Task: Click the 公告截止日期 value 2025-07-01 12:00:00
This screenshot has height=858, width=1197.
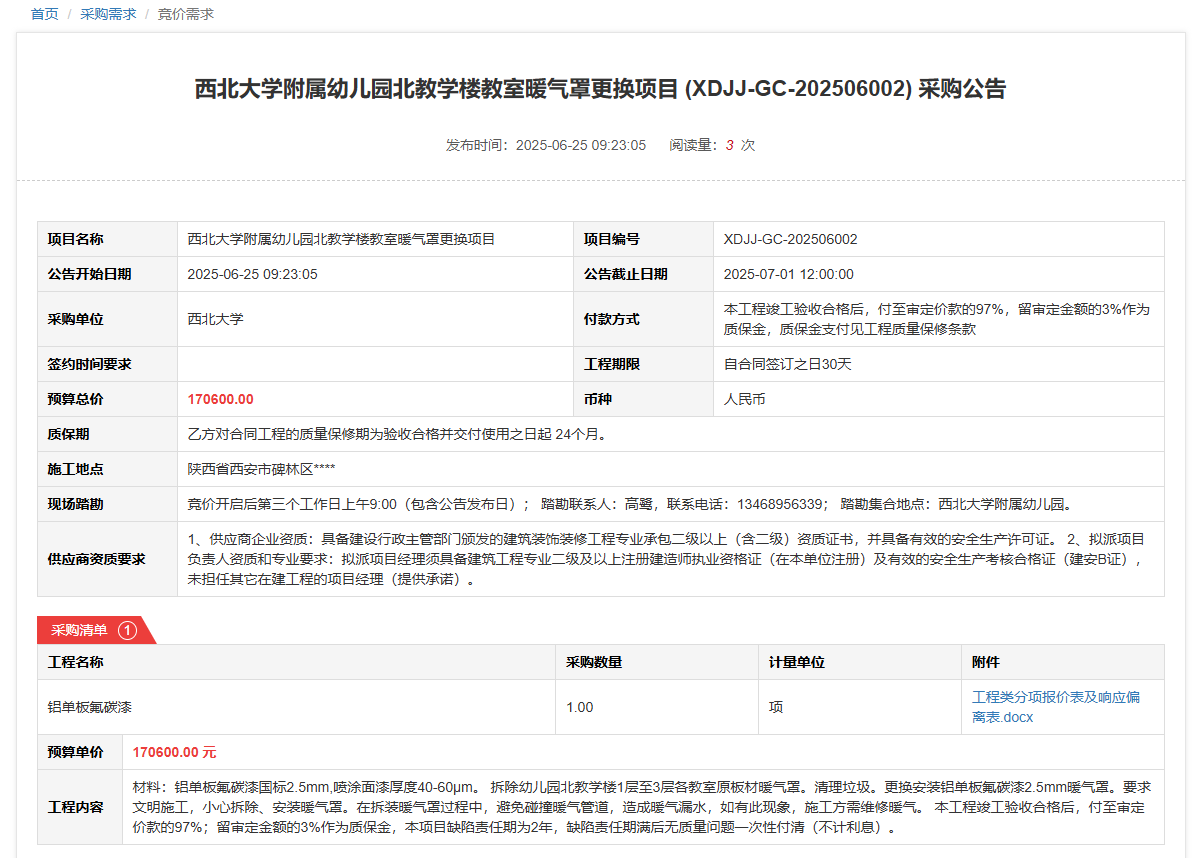Action: (x=788, y=274)
